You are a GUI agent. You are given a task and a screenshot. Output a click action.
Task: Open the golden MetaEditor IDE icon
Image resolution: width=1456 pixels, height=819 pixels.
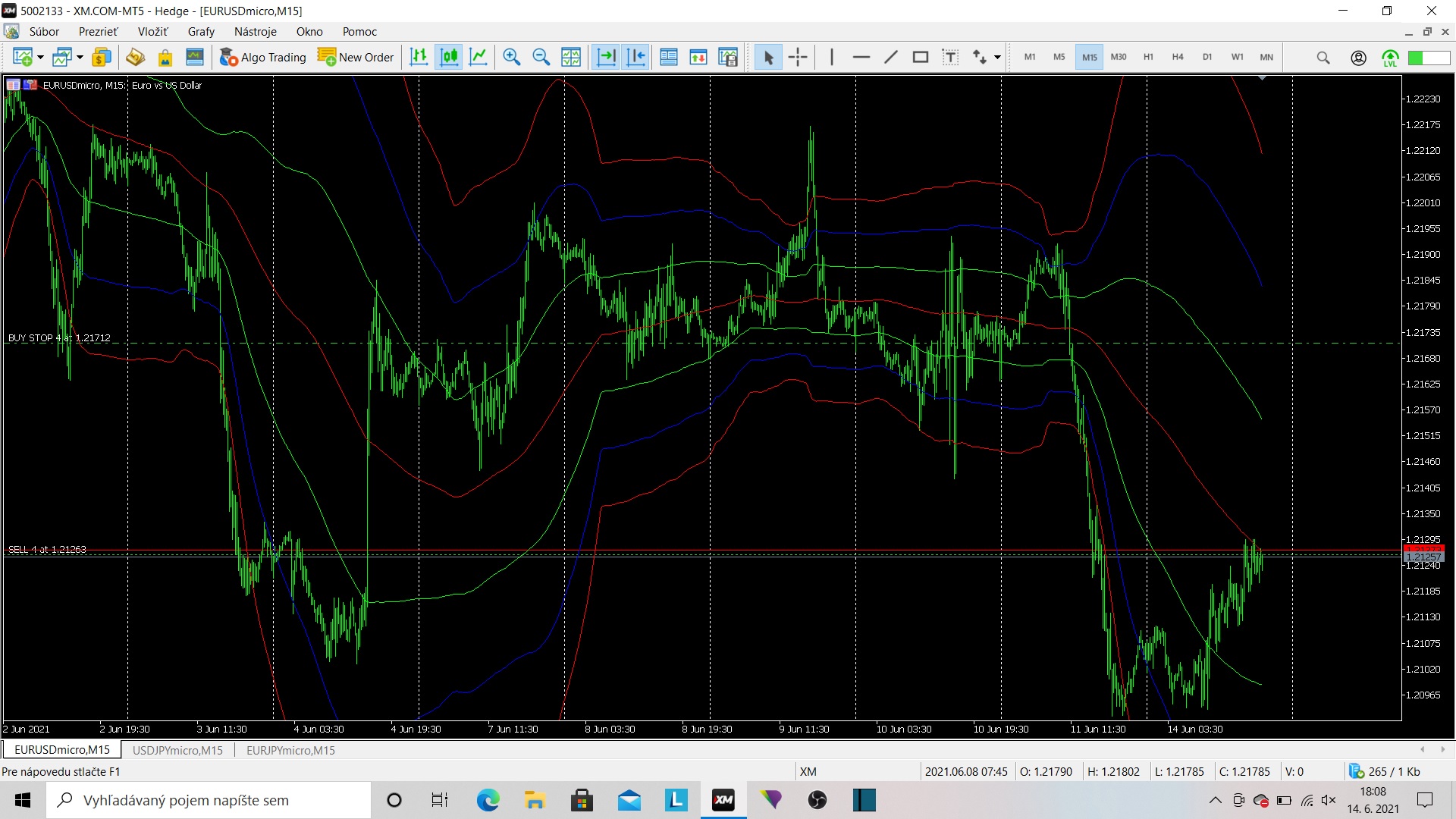coord(135,57)
